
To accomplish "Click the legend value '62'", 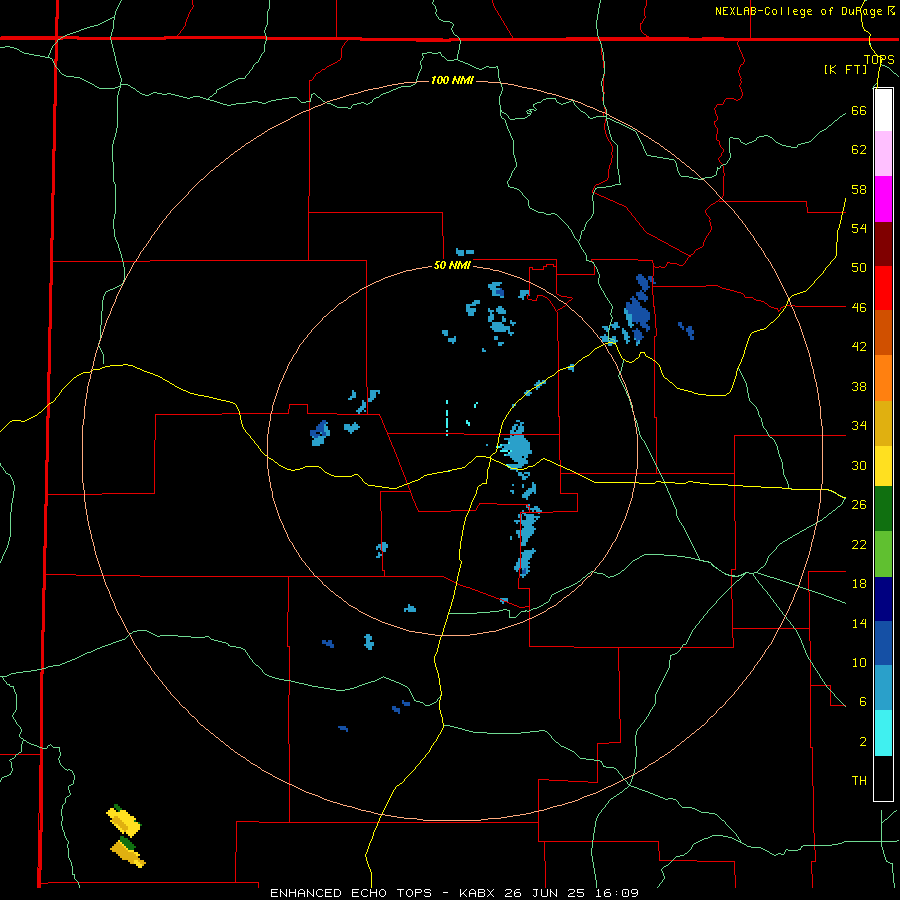I will tap(859, 150).
